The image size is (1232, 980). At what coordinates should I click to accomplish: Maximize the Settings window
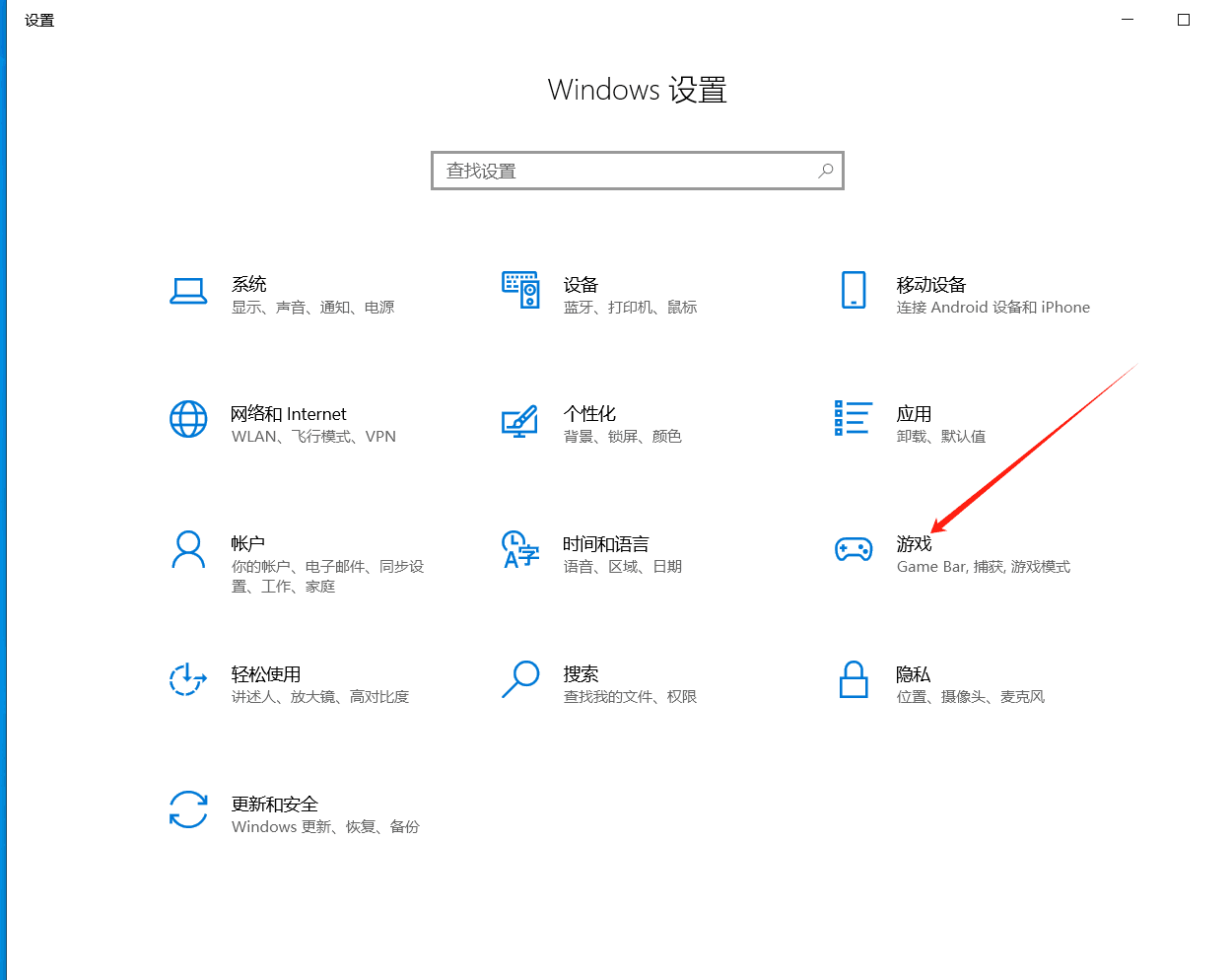pos(1184,20)
